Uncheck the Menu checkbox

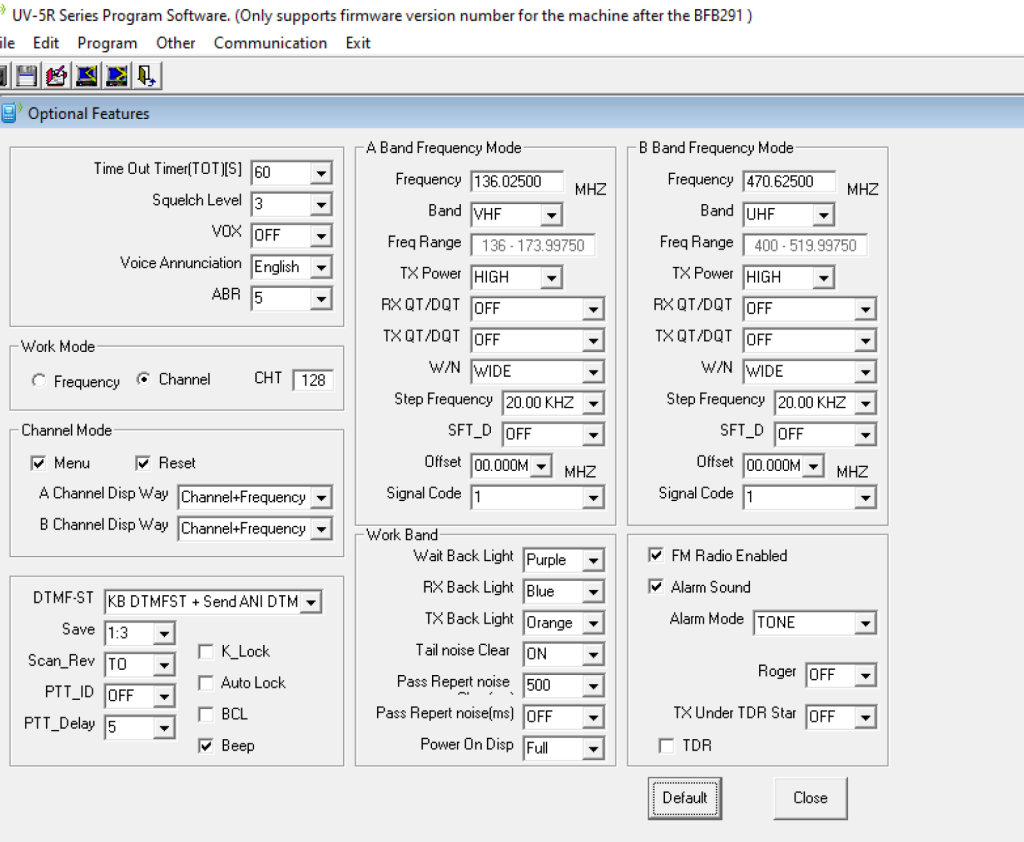point(39,463)
